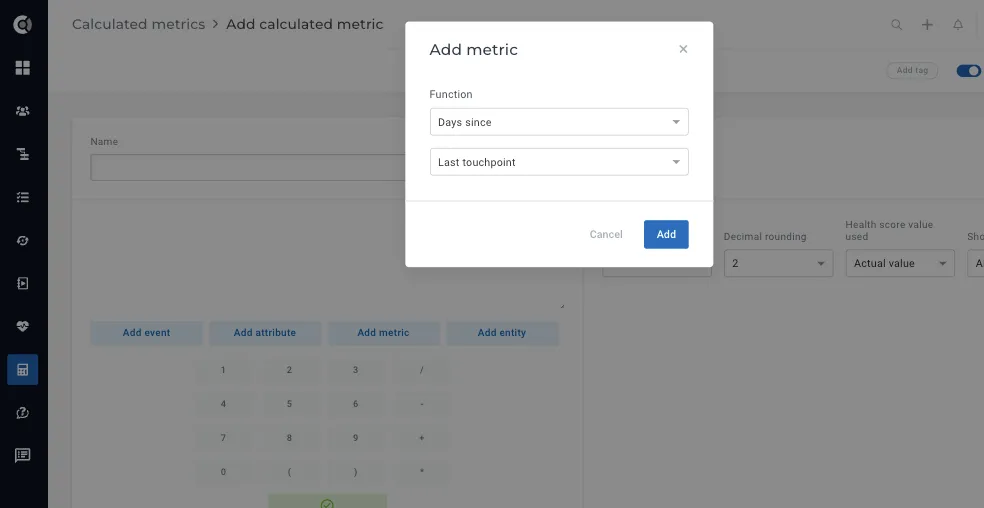Screen dimensions: 984x508
Task: Open the task checklist icon in sidebar
Action: coord(23,198)
